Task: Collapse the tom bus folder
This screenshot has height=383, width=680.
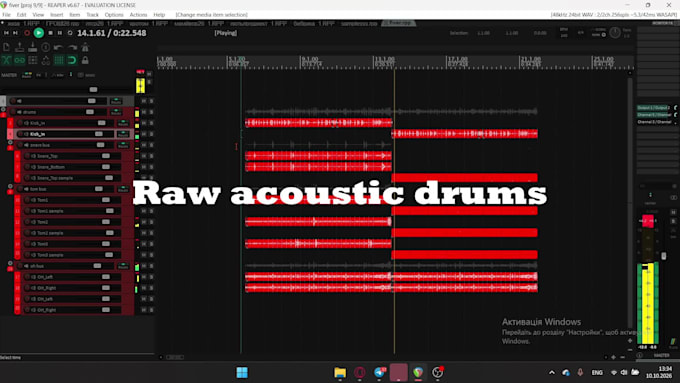Action: coord(10,186)
